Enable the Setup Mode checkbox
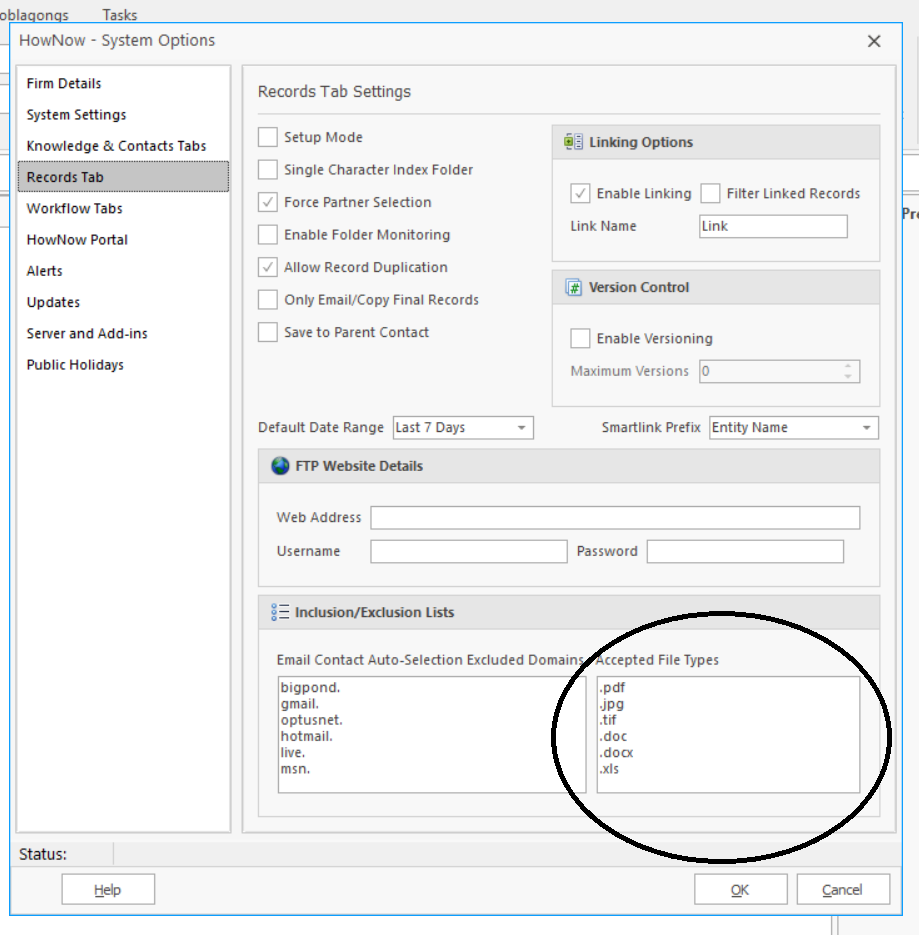This screenshot has height=935, width=919. click(268, 137)
